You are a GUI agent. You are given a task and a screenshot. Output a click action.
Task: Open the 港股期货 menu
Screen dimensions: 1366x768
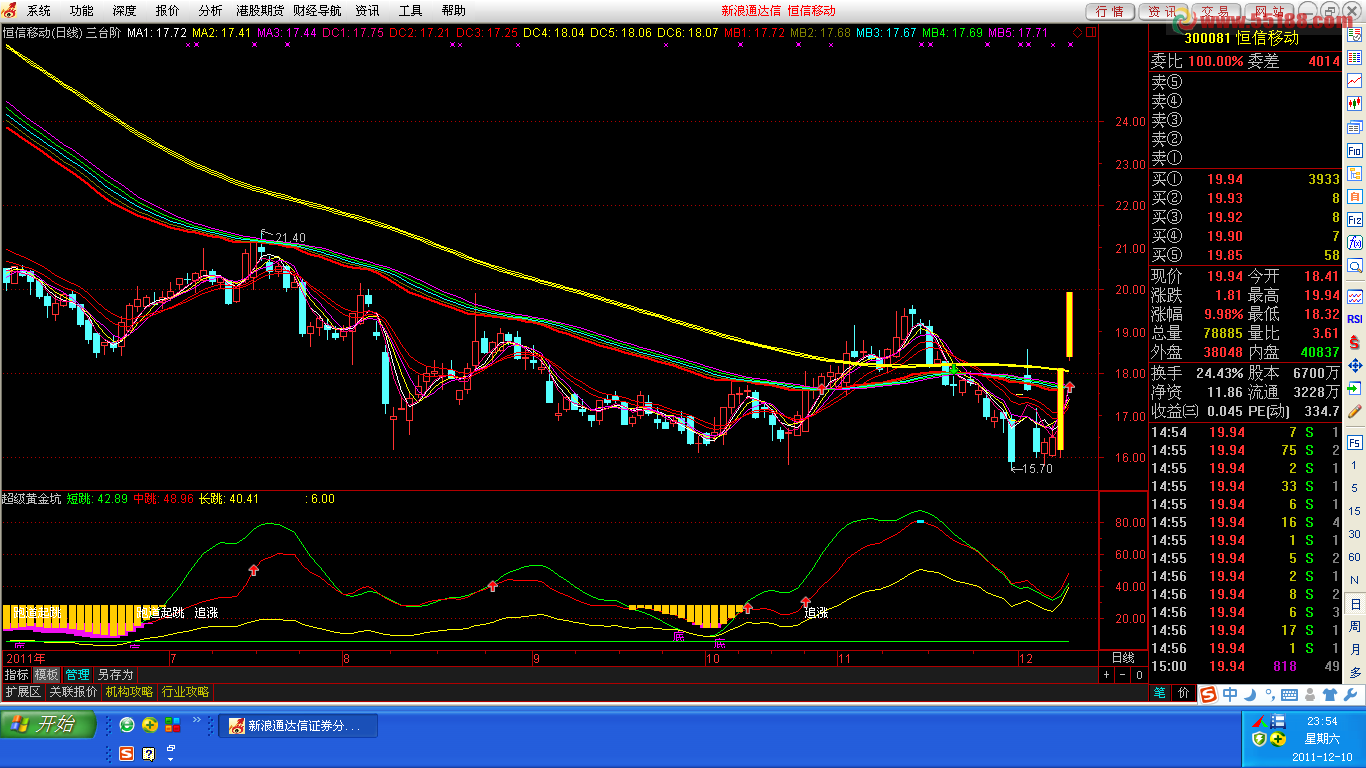click(x=259, y=11)
